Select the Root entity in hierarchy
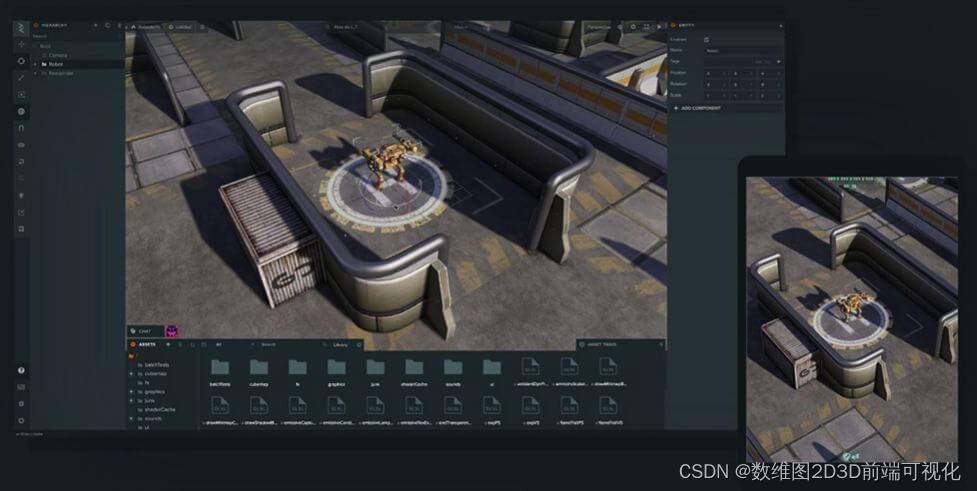Viewport: 977px width, 491px height. (x=45, y=46)
